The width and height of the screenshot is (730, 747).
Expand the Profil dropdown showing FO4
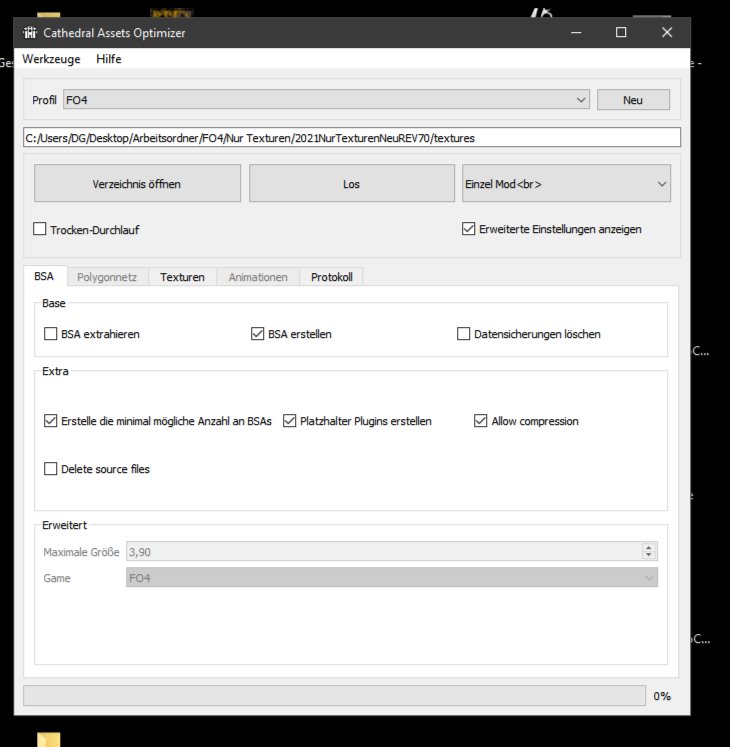pos(326,100)
